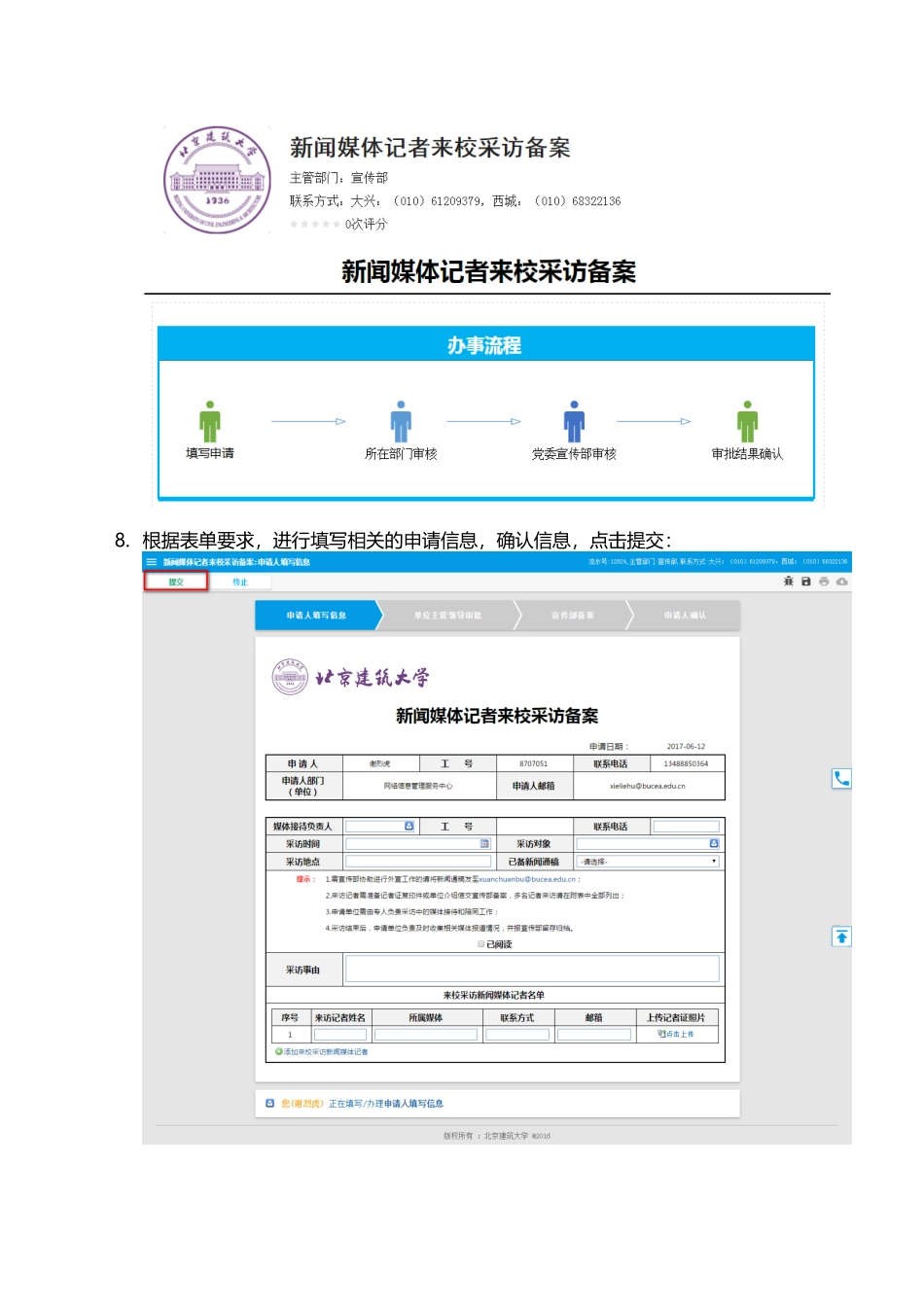Focus the 联系电话 input in the media row

[687, 827]
